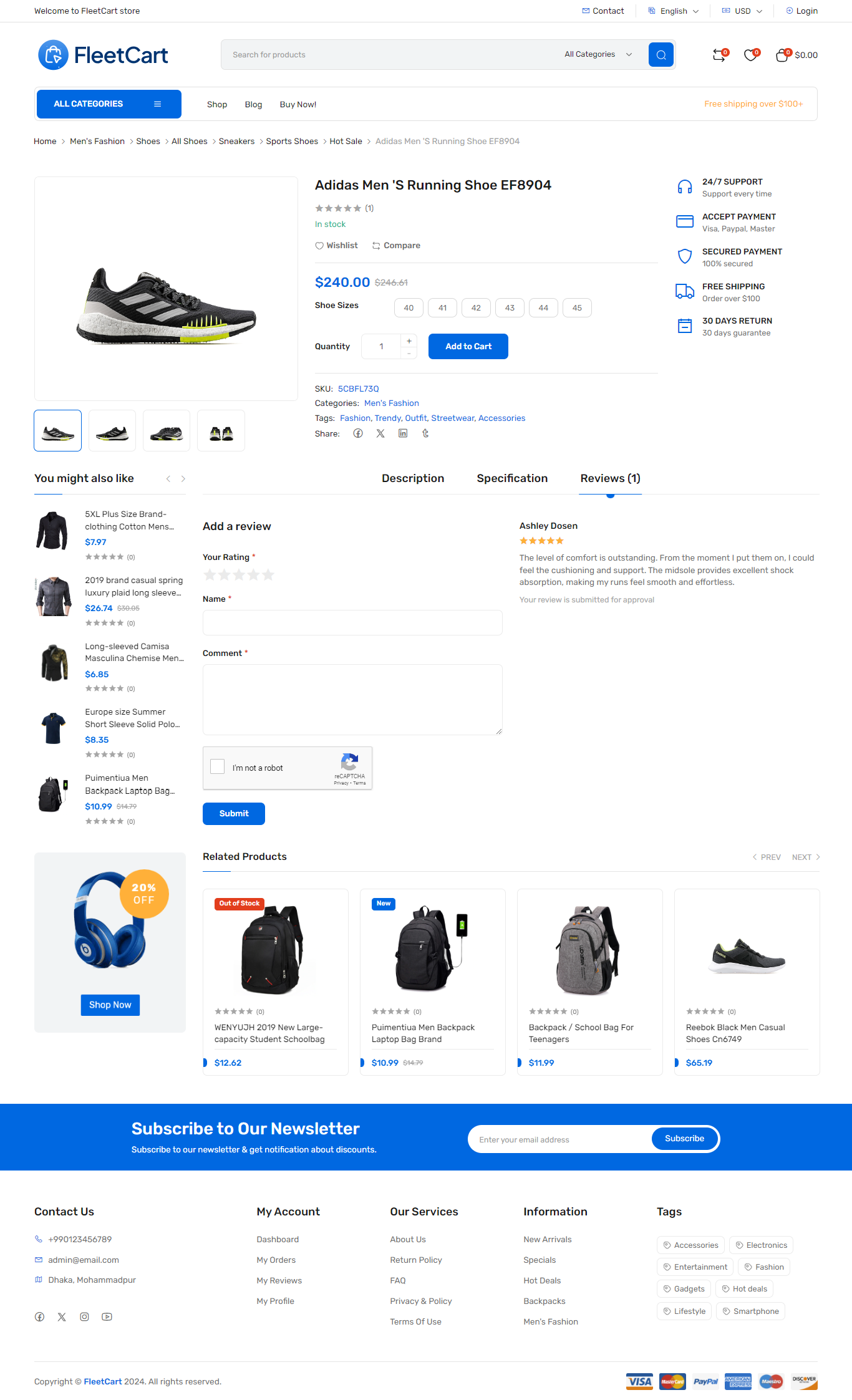The width and height of the screenshot is (852, 1400).
Task: Open the shopping cart icon
Action: (x=782, y=56)
